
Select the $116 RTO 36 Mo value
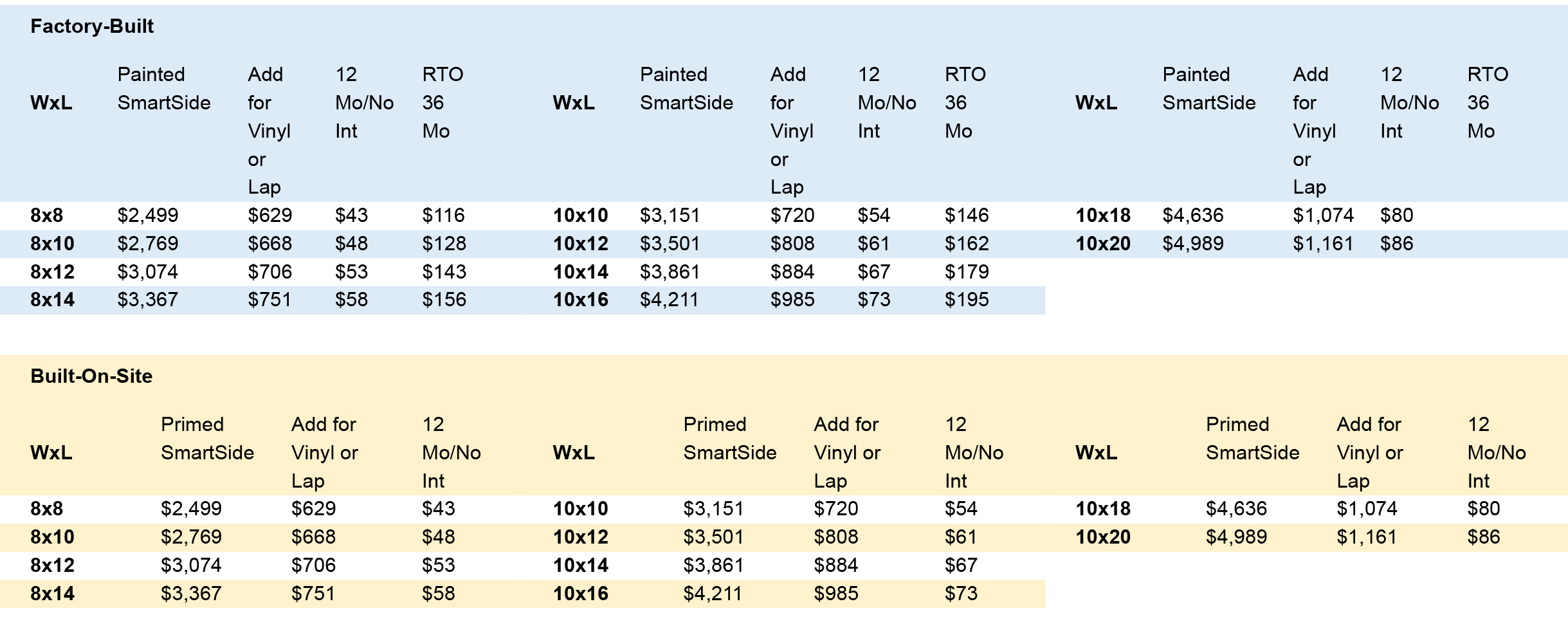(x=443, y=216)
